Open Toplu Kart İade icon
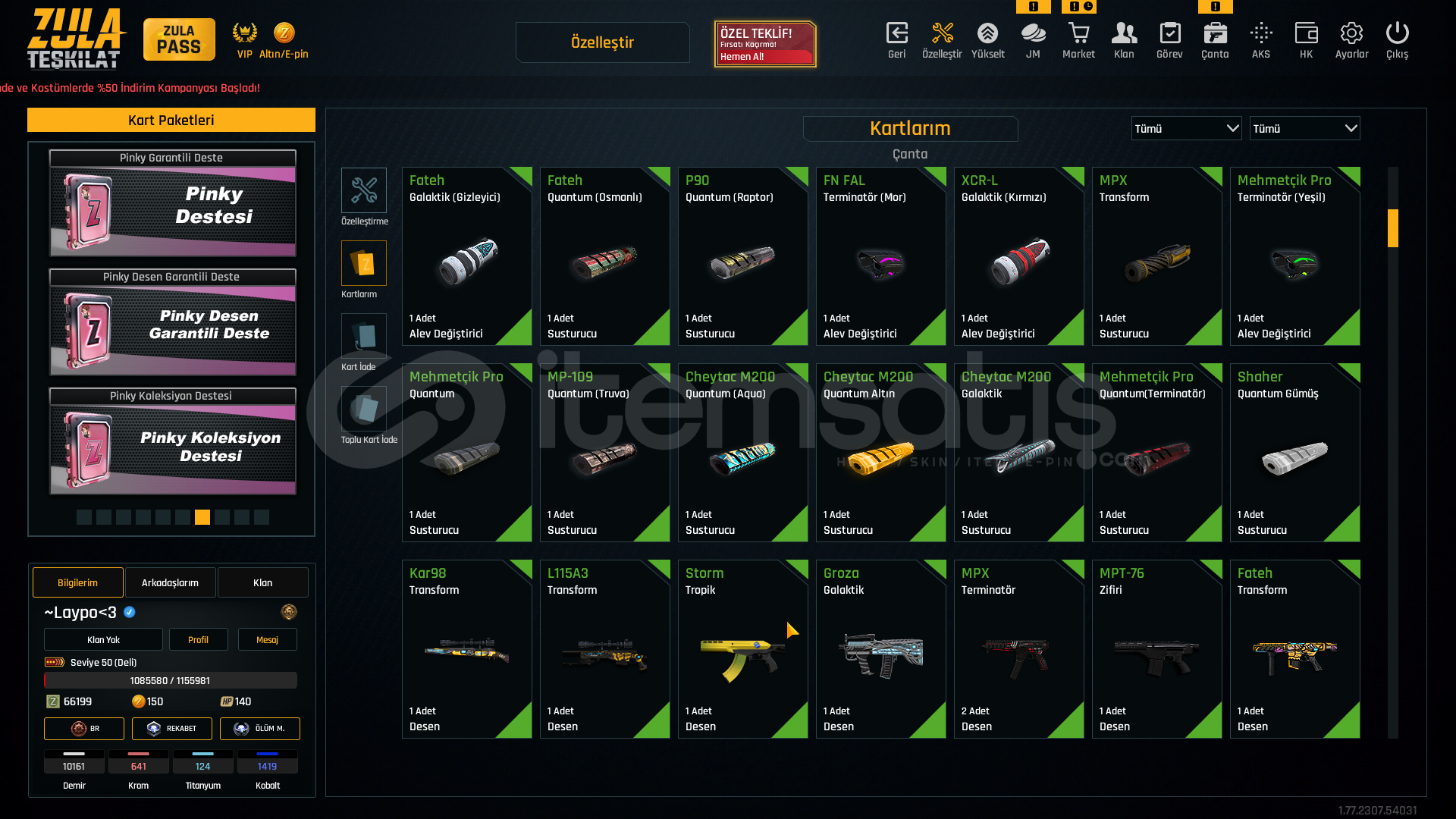This screenshot has width=1456, height=819. pyautogui.click(x=364, y=409)
